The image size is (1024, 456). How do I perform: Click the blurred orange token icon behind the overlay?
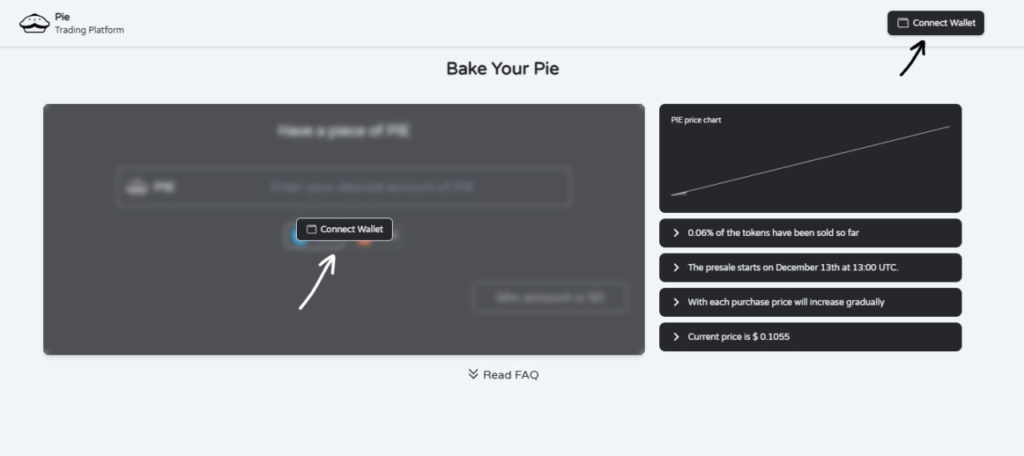coord(362,242)
